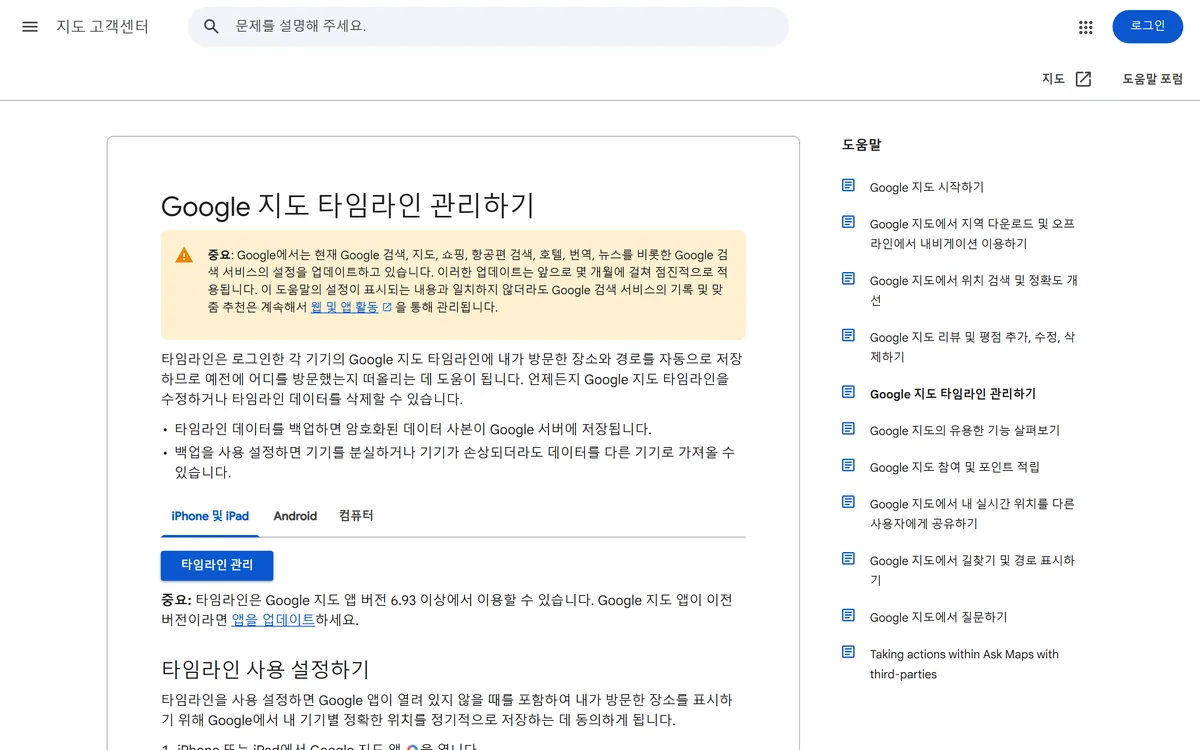
Task: Click the 도움말 sidebar heading
Action: [862, 145]
